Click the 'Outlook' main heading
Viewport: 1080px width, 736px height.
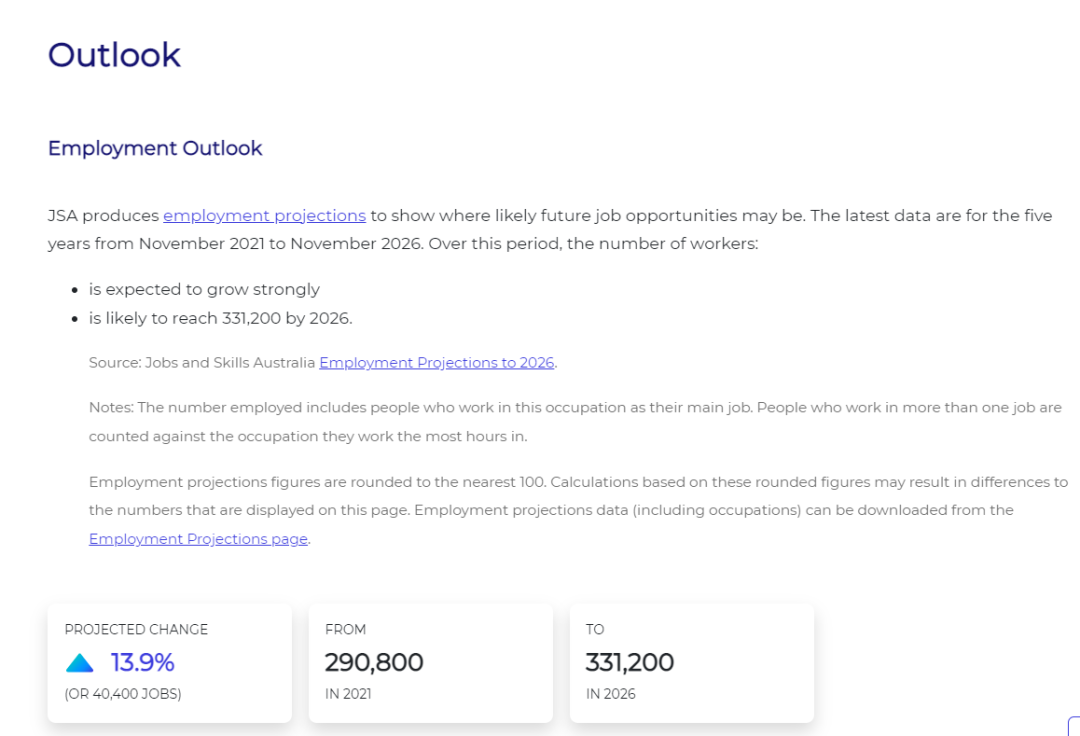[x=114, y=55]
